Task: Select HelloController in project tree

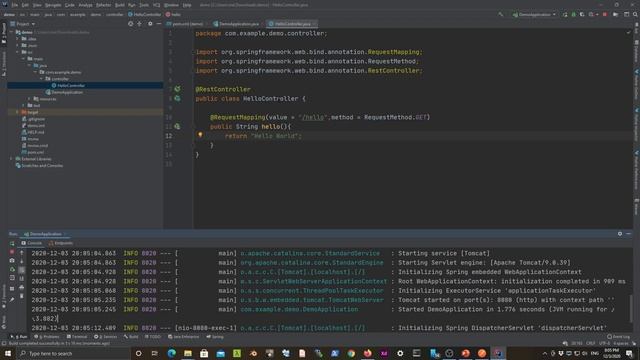Action: click(x=68, y=86)
